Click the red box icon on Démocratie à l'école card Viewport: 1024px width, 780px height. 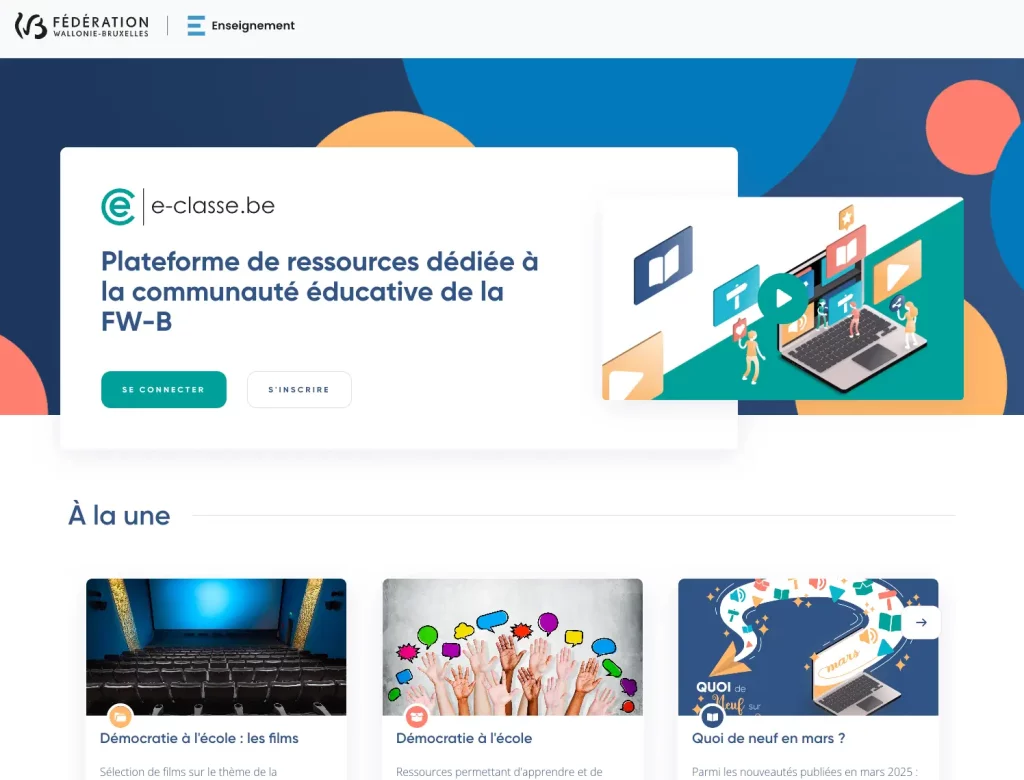[416, 717]
